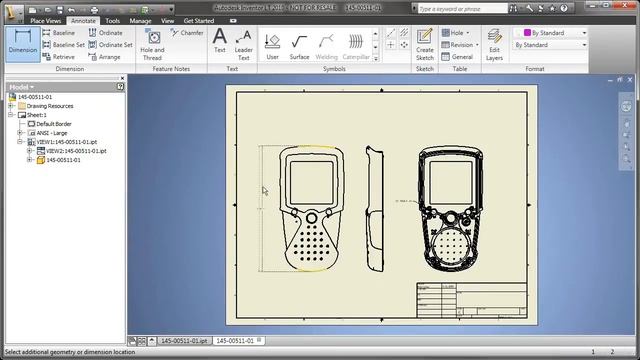Close the Model browser panel
The height and width of the screenshot is (360, 640).
(122, 78)
